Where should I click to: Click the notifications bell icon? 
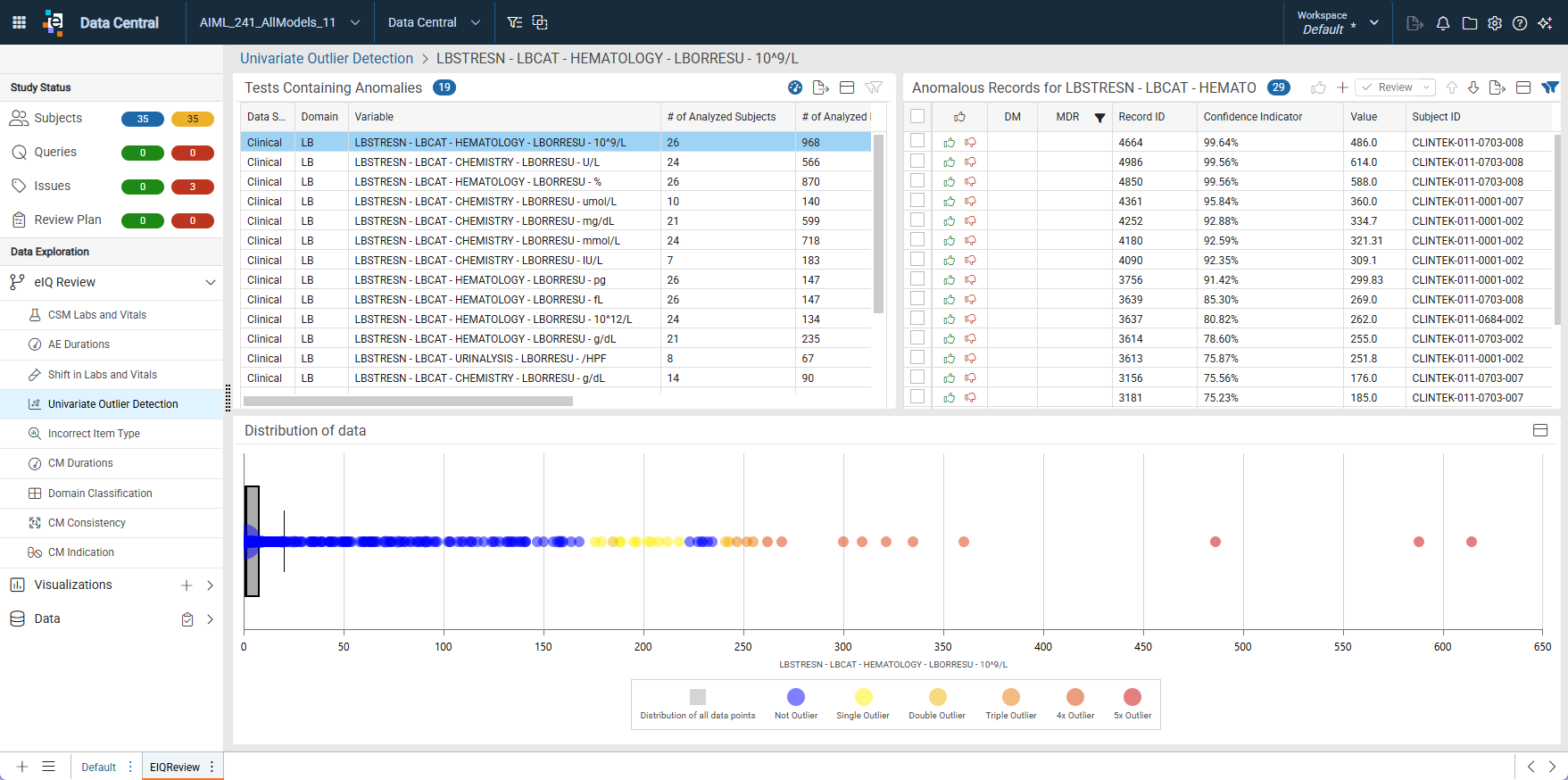(1443, 23)
